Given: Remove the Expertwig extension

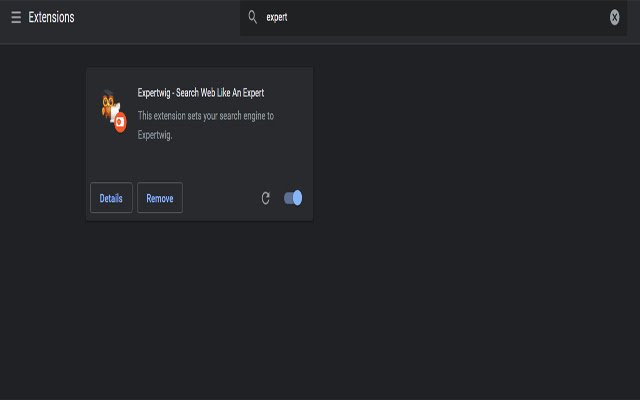Looking at the screenshot, I should 160,198.
